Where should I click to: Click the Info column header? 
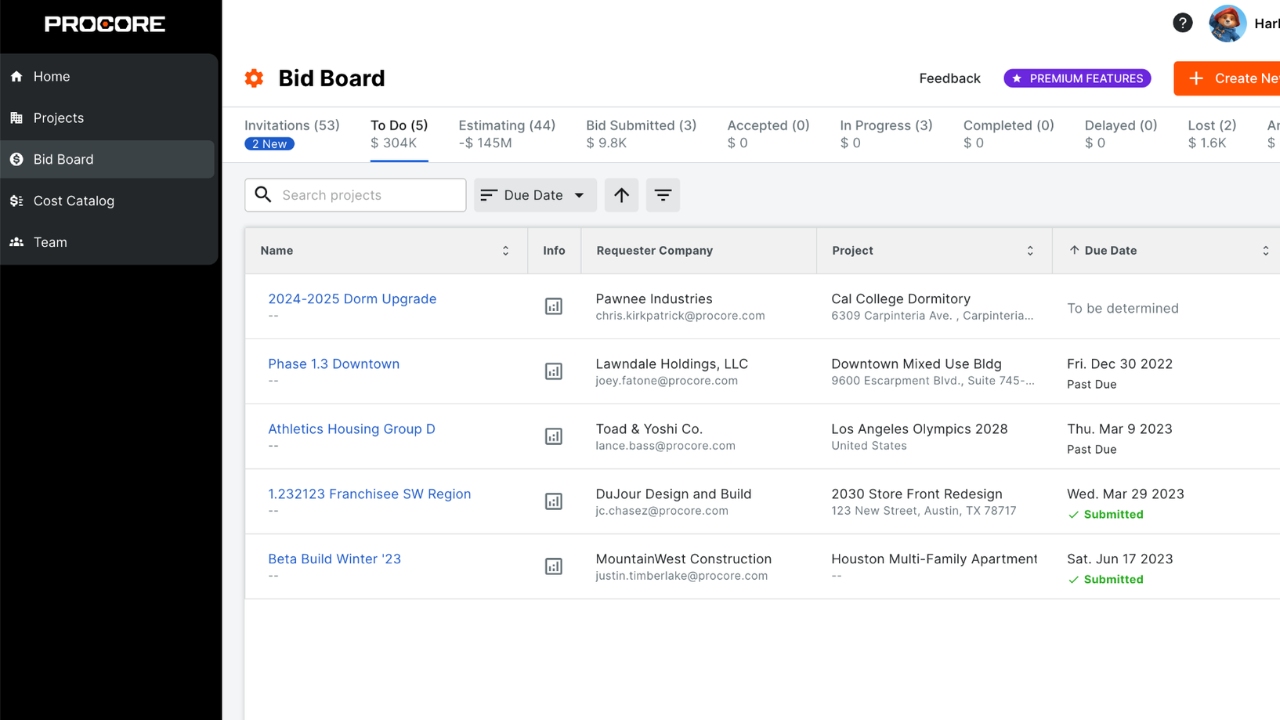click(x=554, y=251)
